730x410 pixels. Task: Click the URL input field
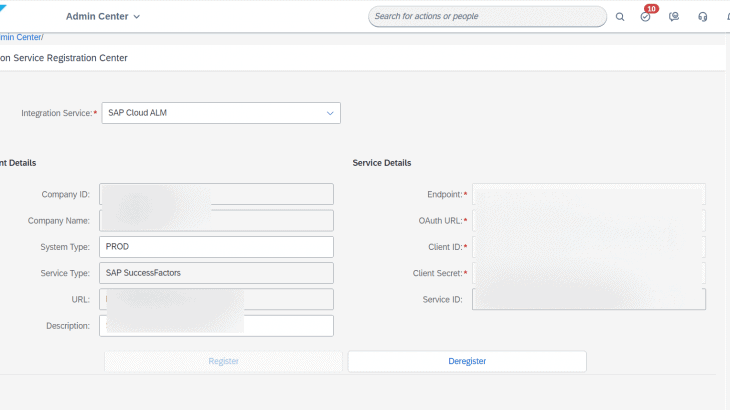(x=216, y=299)
